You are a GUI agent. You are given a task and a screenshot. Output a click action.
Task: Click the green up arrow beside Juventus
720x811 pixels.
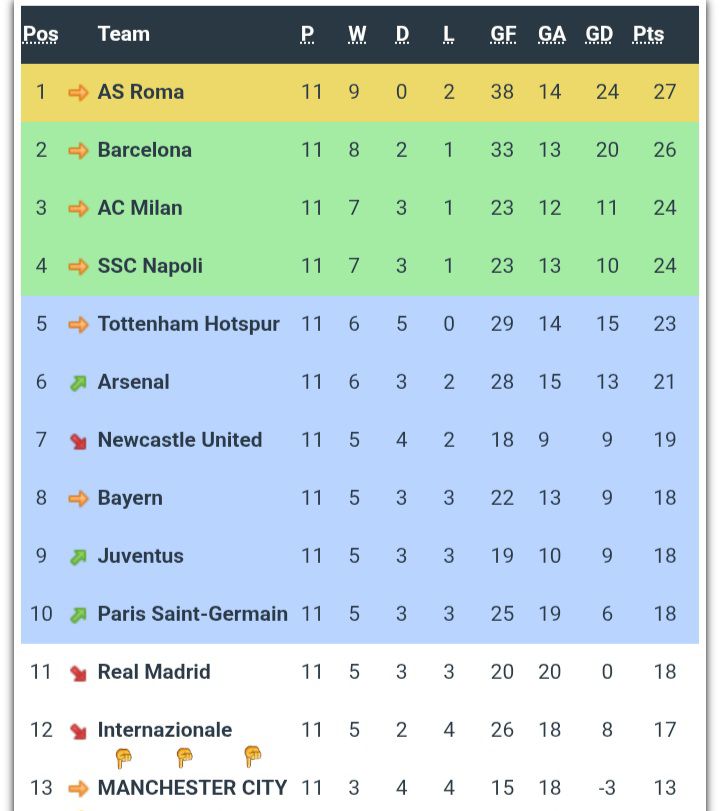point(78,557)
